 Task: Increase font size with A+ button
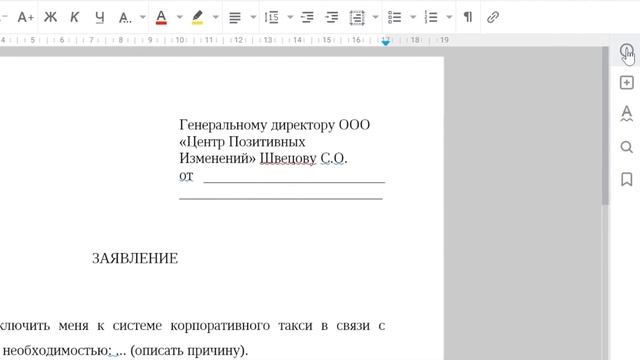pyautogui.click(x=25, y=17)
